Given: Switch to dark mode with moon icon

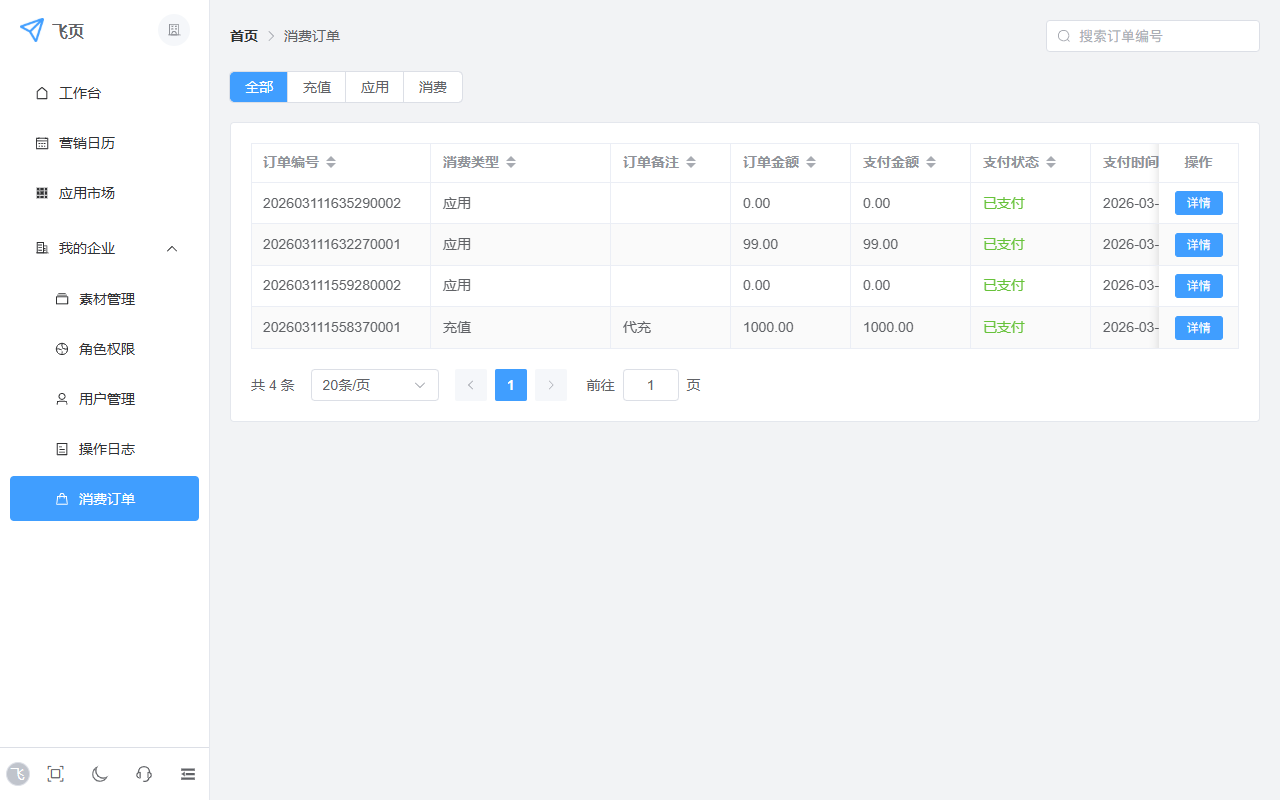Looking at the screenshot, I should point(100,774).
